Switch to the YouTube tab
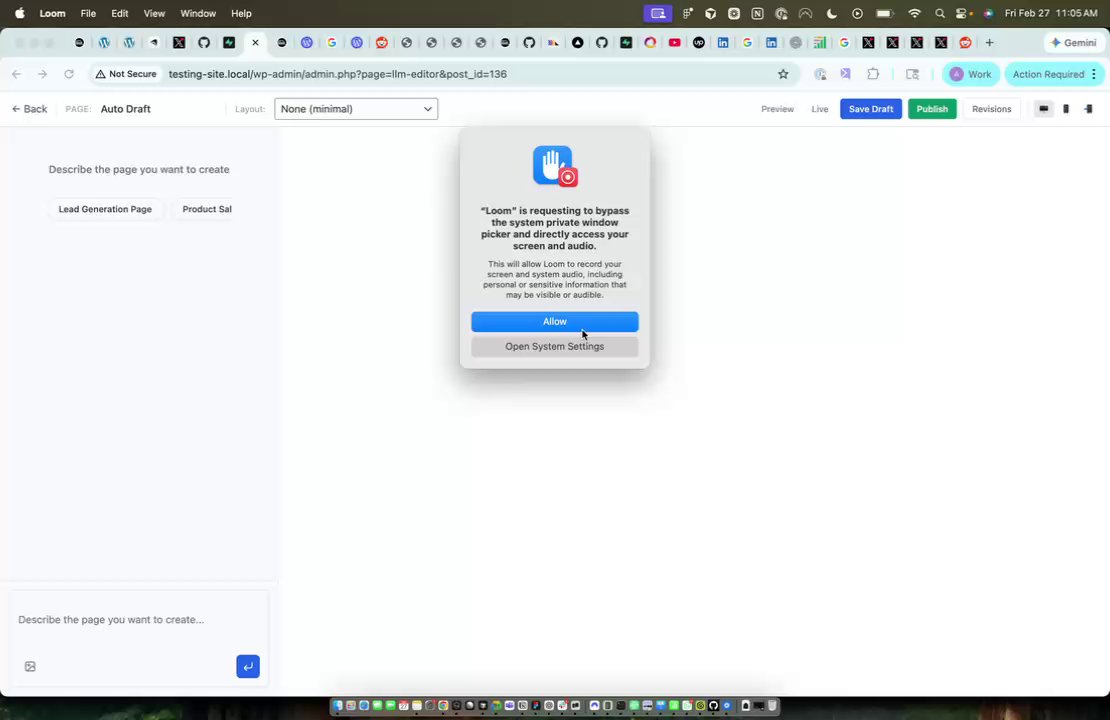 (x=675, y=42)
